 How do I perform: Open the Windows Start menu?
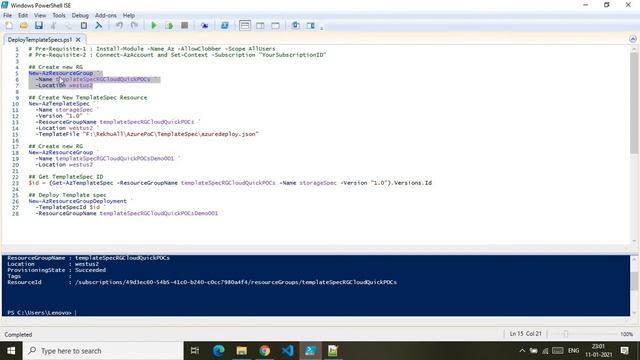(11, 351)
